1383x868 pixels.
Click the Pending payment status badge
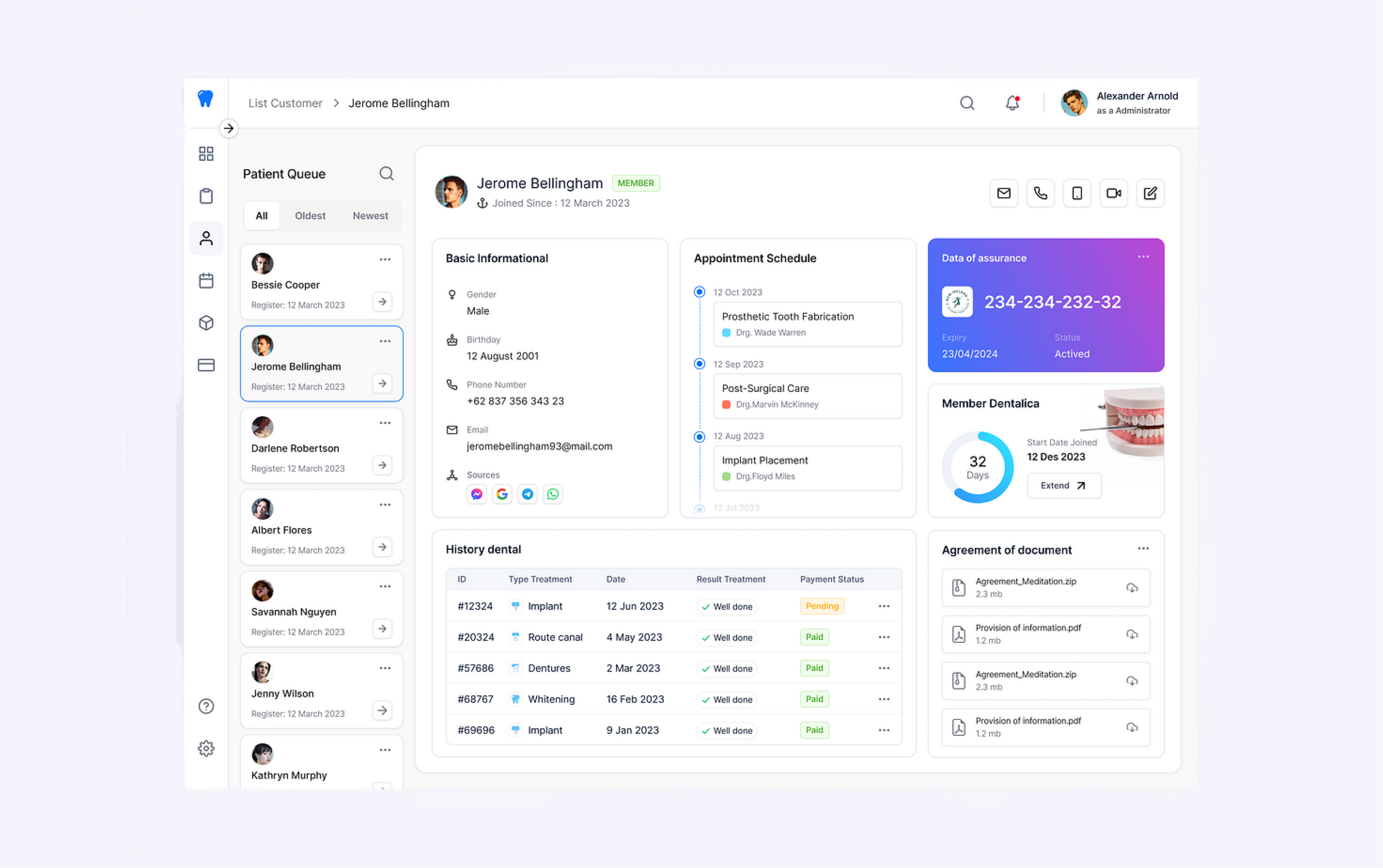822,606
